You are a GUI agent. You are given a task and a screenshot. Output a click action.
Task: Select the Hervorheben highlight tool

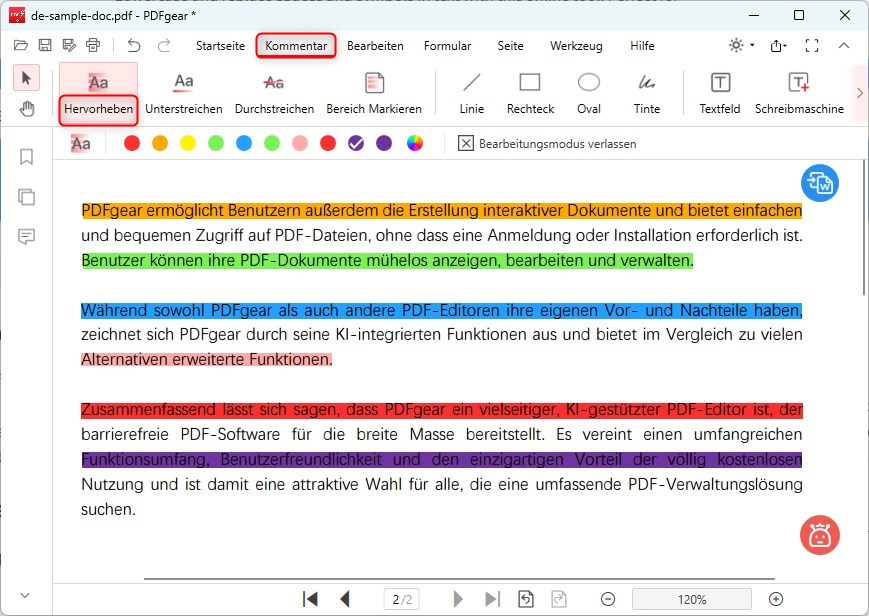[98, 93]
